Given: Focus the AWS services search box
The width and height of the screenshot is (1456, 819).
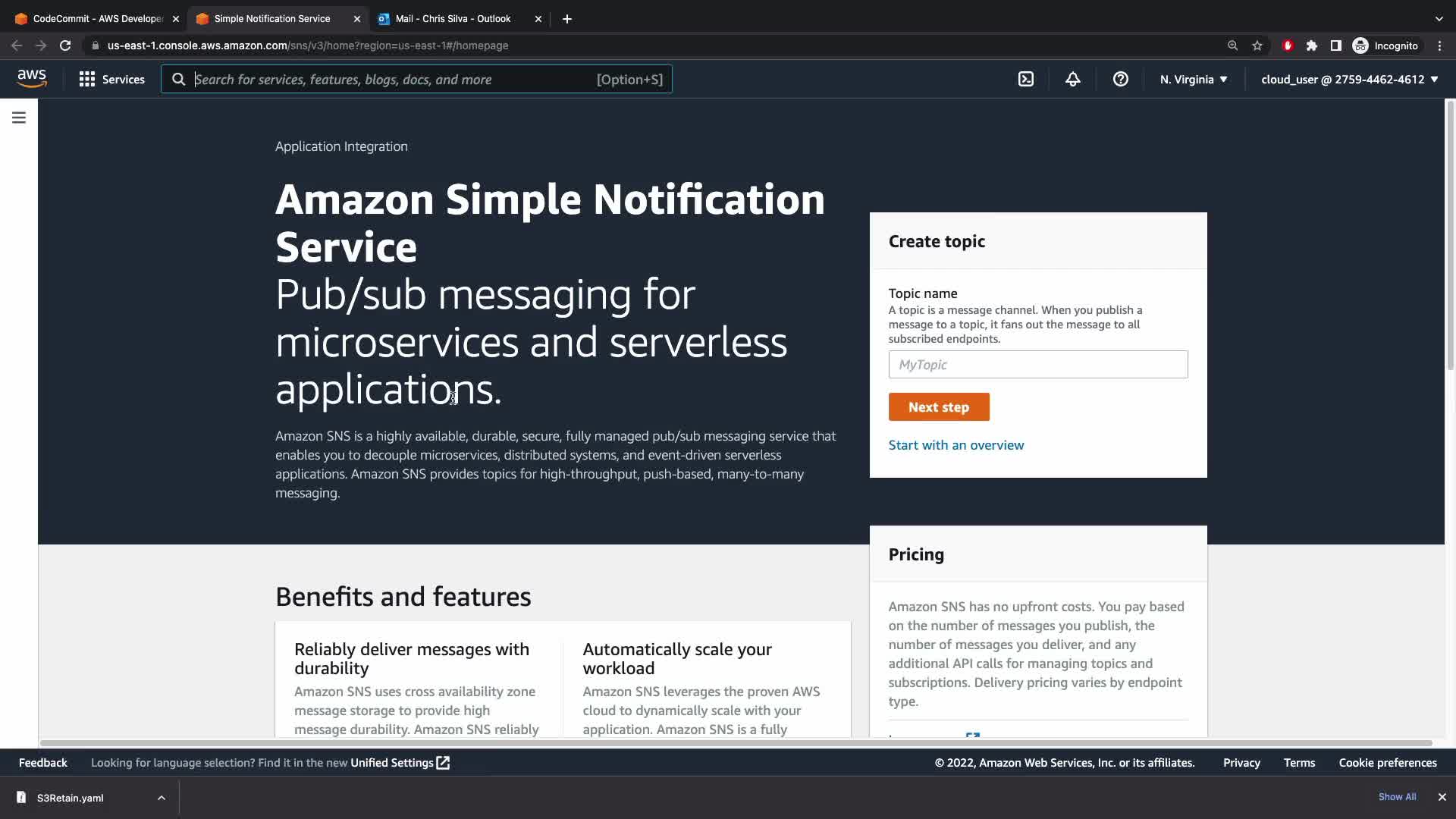Looking at the screenshot, I should point(394,79).
